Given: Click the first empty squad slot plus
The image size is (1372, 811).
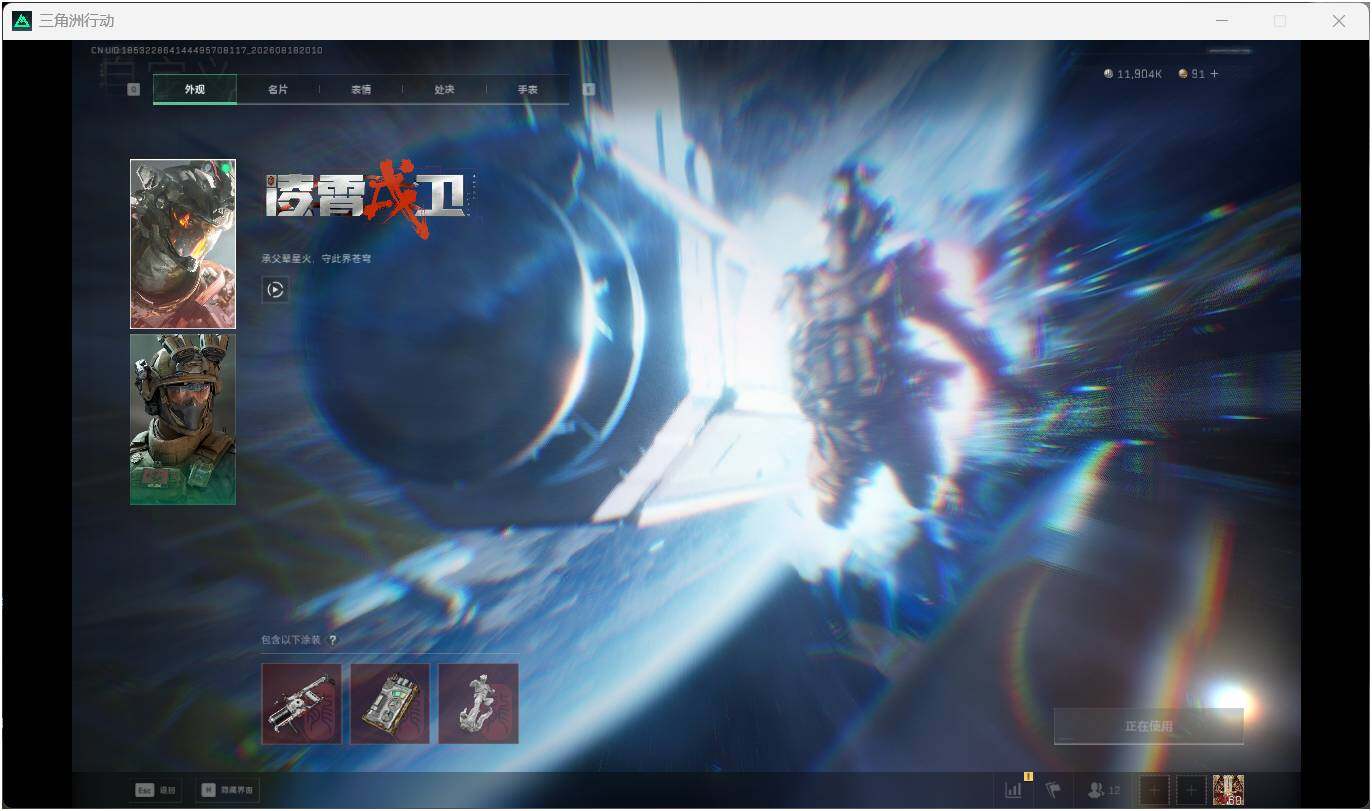Looking at the screenshot, I should [x=1153, y=790].
